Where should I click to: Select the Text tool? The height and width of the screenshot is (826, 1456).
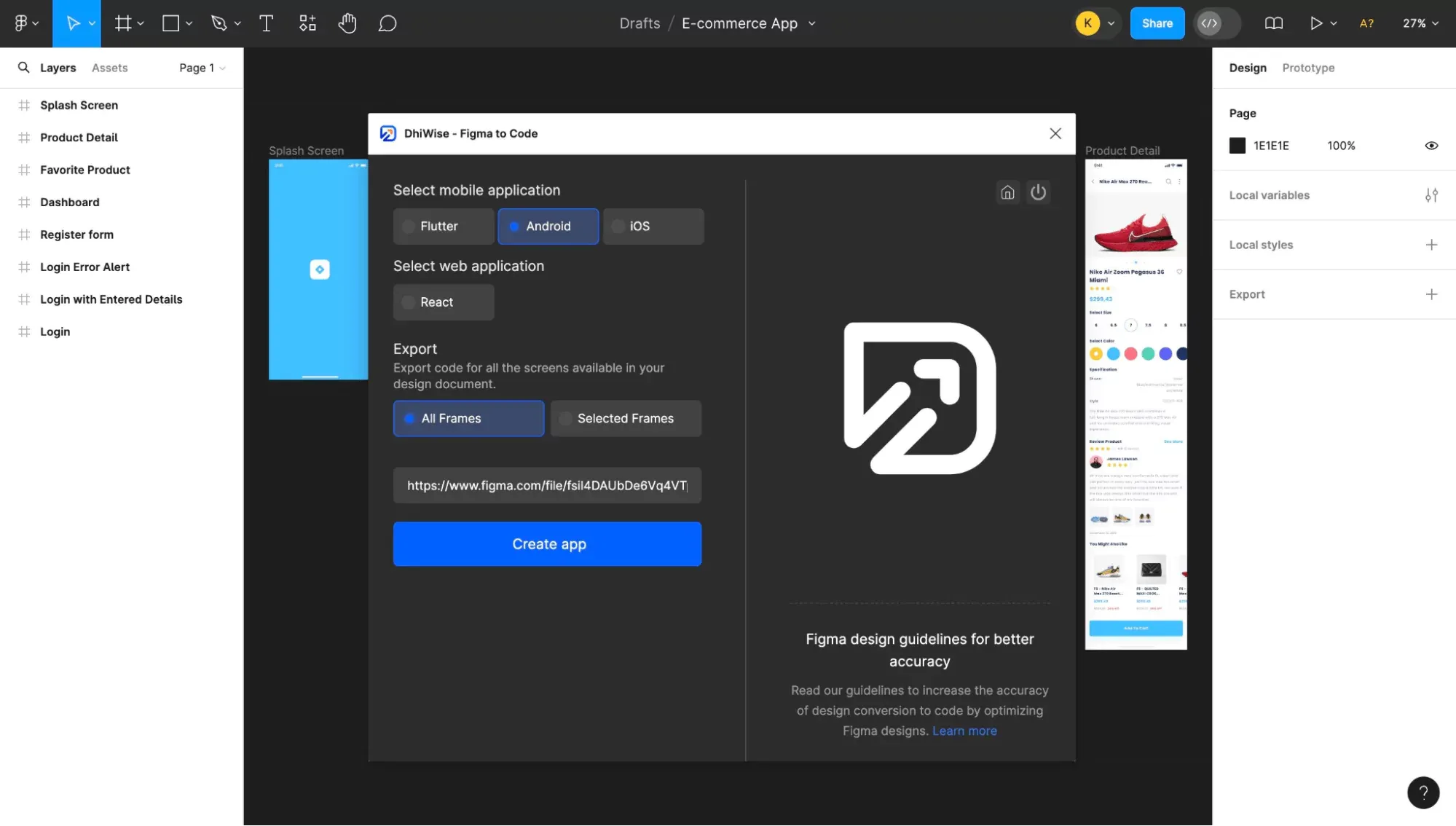(x=266, y=23)
